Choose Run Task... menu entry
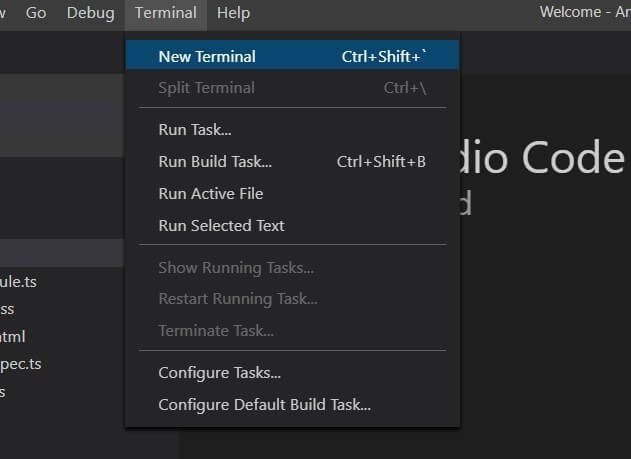Screen dimensions: 631x459 point(195,130)
